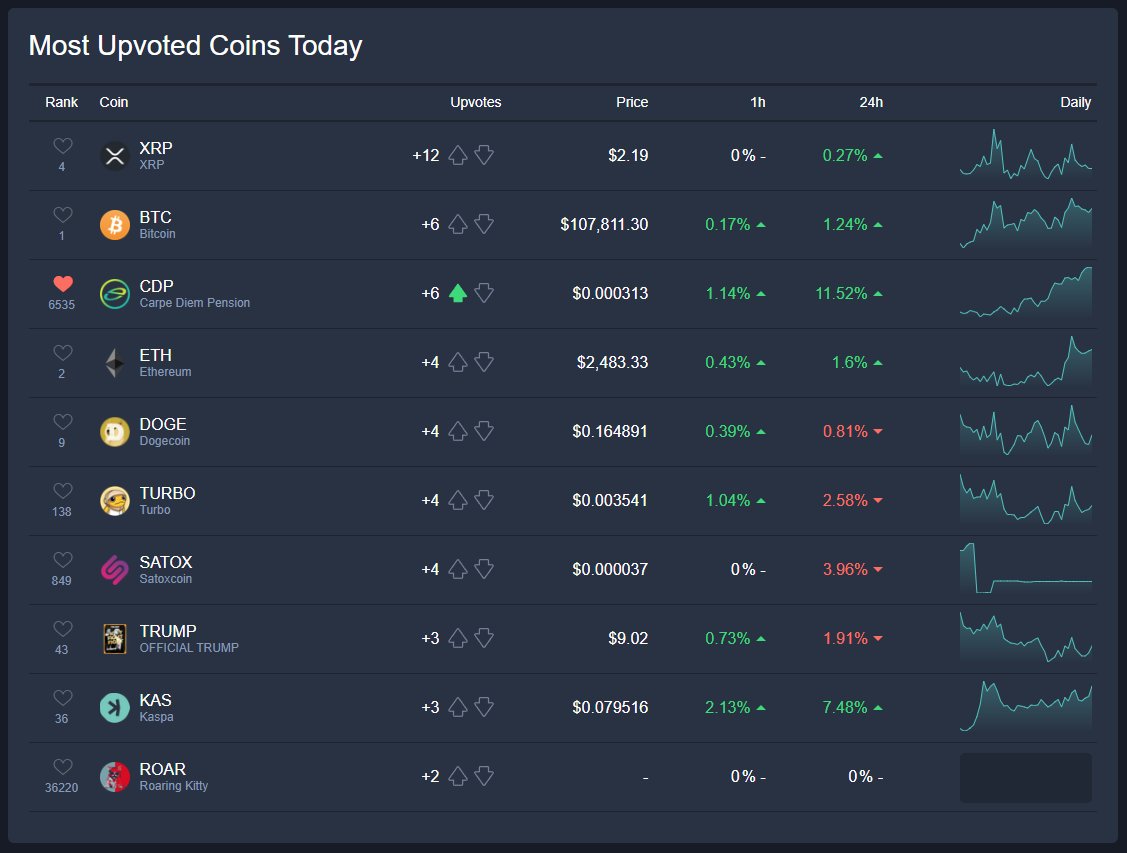
Task: Click the Roaring Kitty logo
Action: (115, 777)
